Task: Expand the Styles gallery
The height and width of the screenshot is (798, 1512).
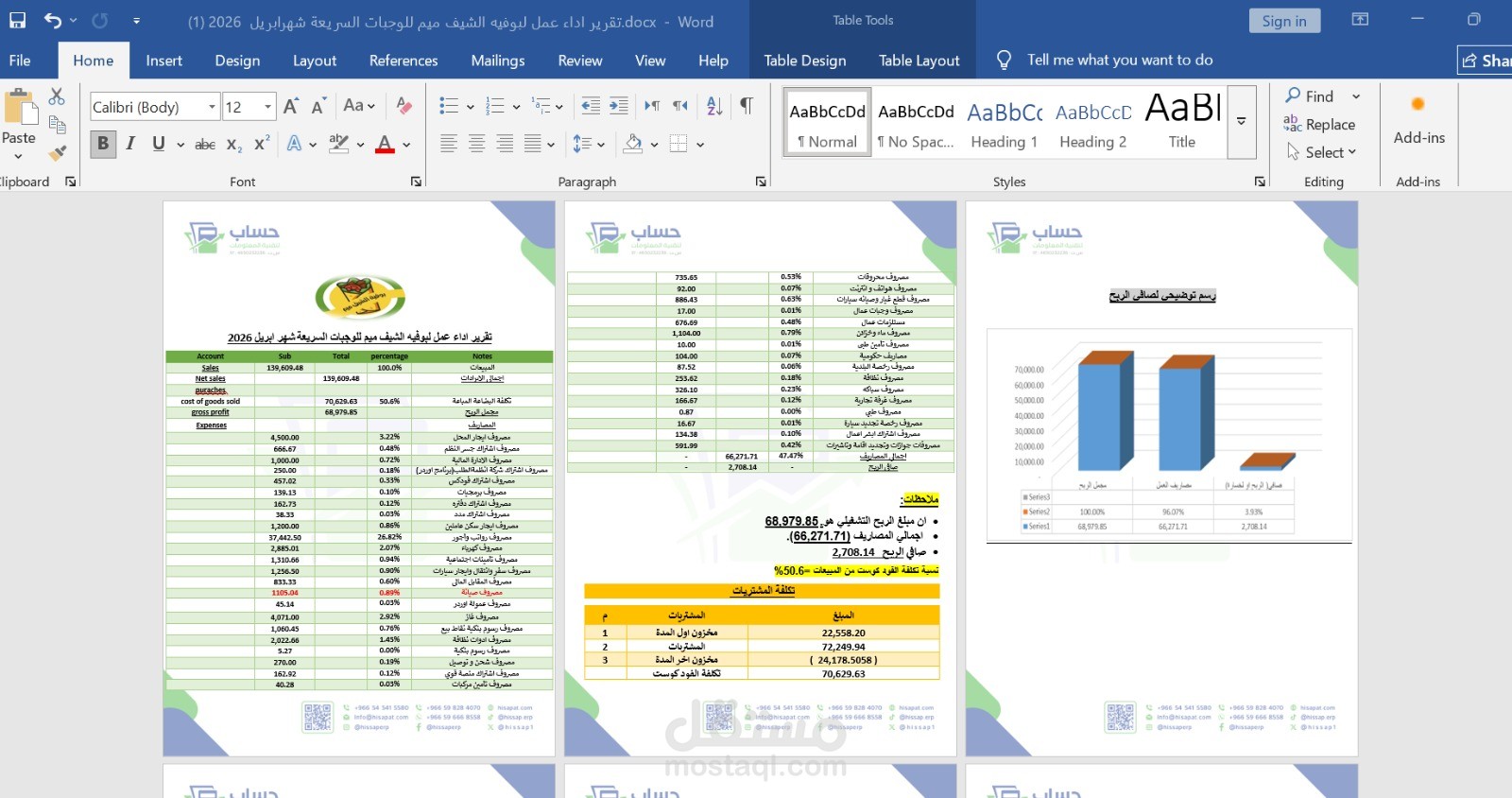Action: point(1242,121)
